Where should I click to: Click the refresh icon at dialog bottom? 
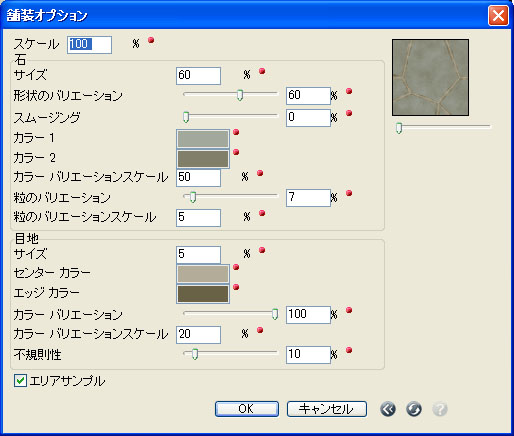tap(414, 409)
